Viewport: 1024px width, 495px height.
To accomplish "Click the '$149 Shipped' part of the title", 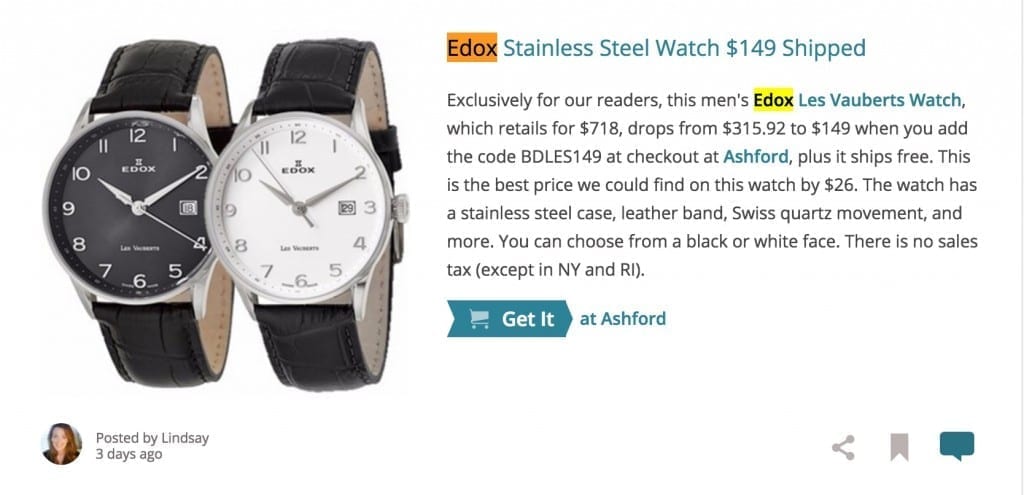I will click(795, 48).
